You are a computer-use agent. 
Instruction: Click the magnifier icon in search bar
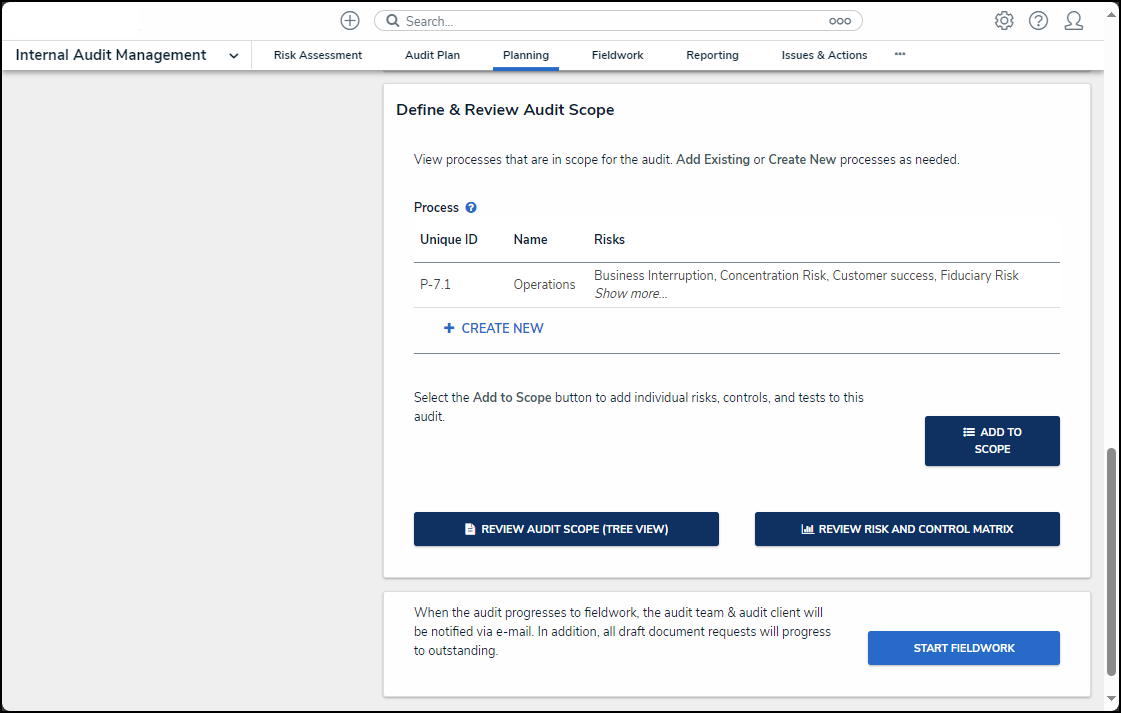click(392, 21)
